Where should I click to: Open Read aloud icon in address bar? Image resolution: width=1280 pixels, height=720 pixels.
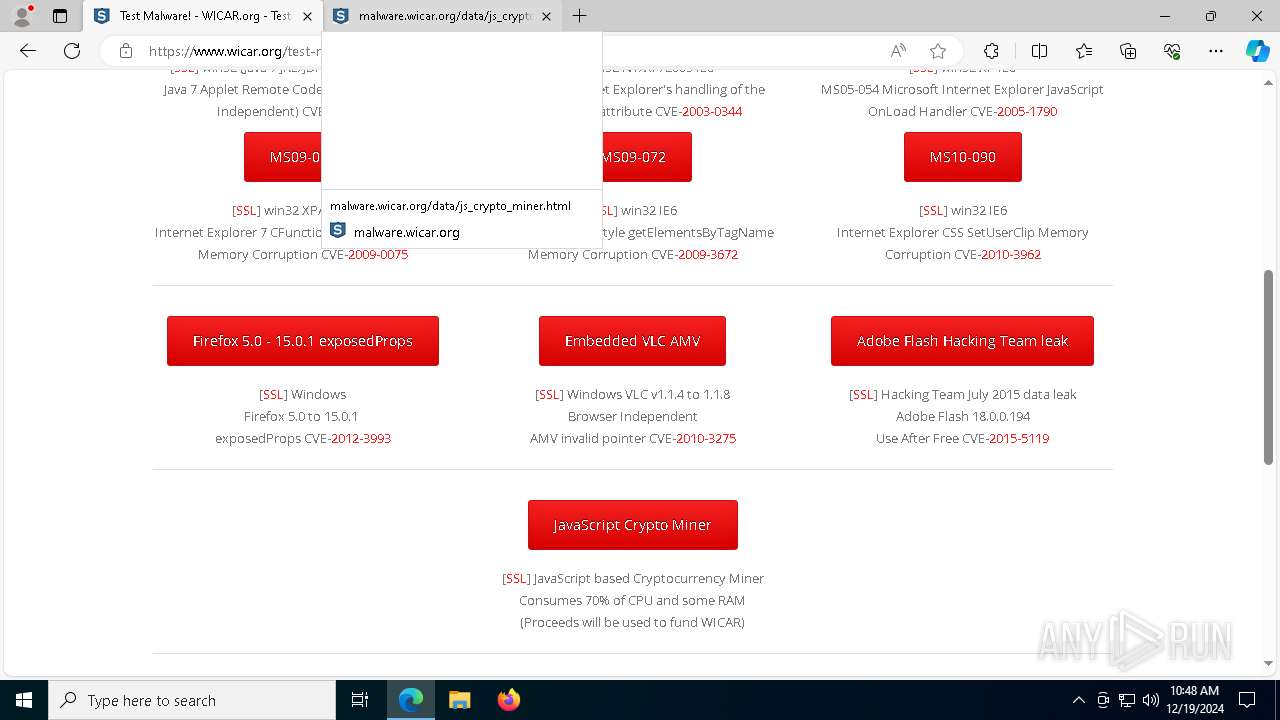click(x=898, y=51)
